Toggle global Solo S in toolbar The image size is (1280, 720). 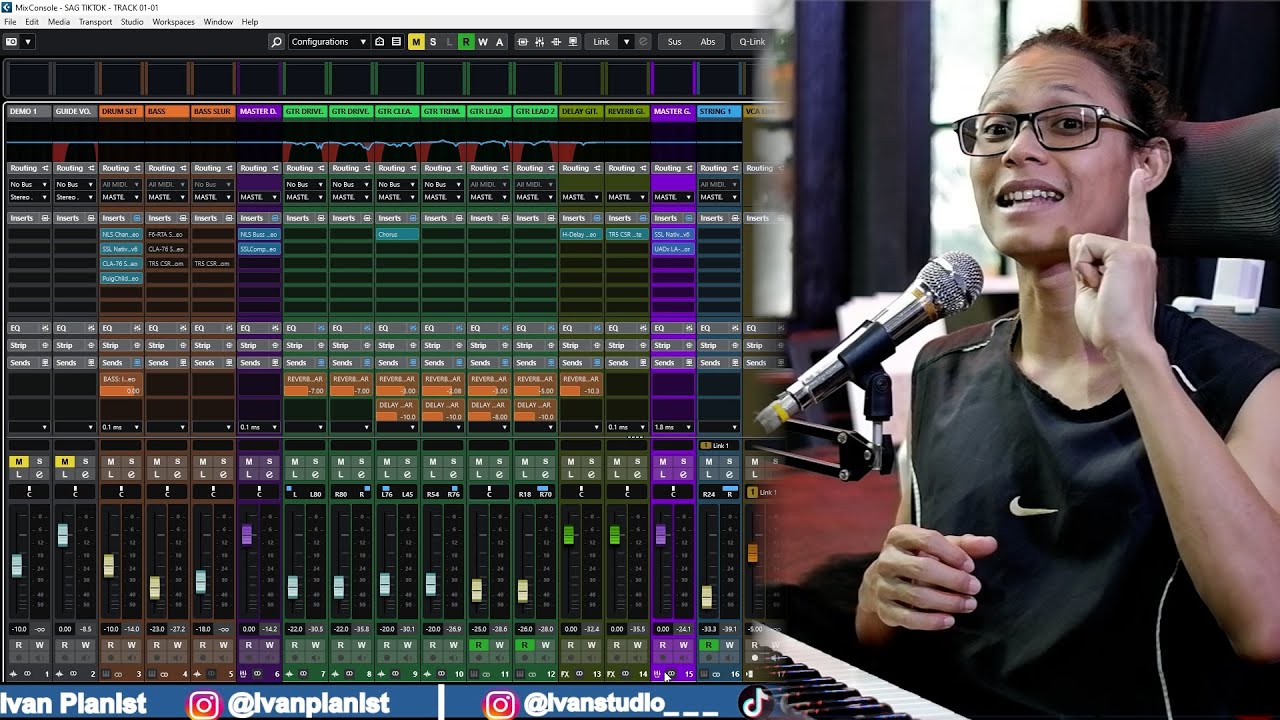(x=433, y=42)
